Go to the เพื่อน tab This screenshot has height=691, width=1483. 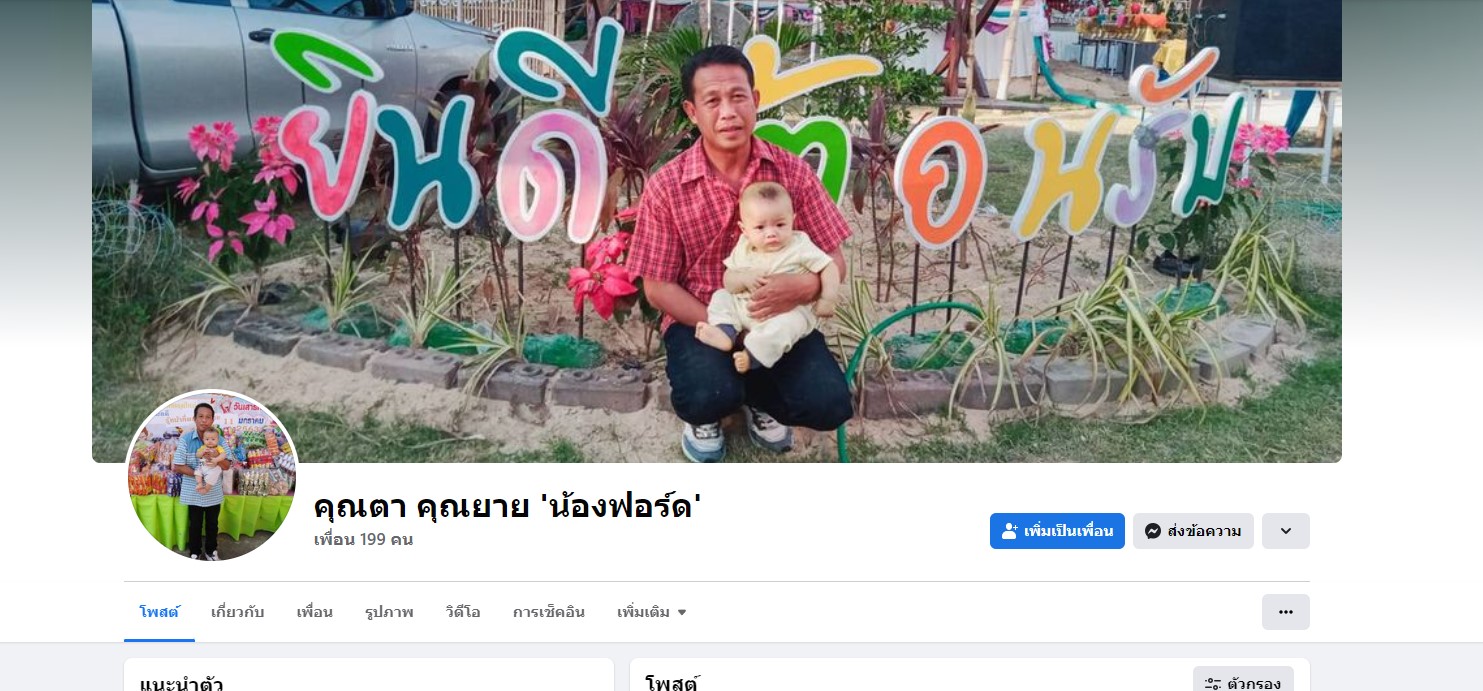tap(315, 612)
